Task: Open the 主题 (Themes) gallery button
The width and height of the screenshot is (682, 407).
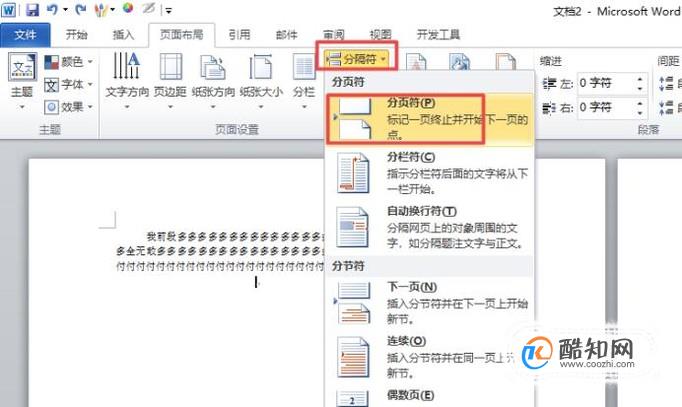Action: tap(22, 80)
